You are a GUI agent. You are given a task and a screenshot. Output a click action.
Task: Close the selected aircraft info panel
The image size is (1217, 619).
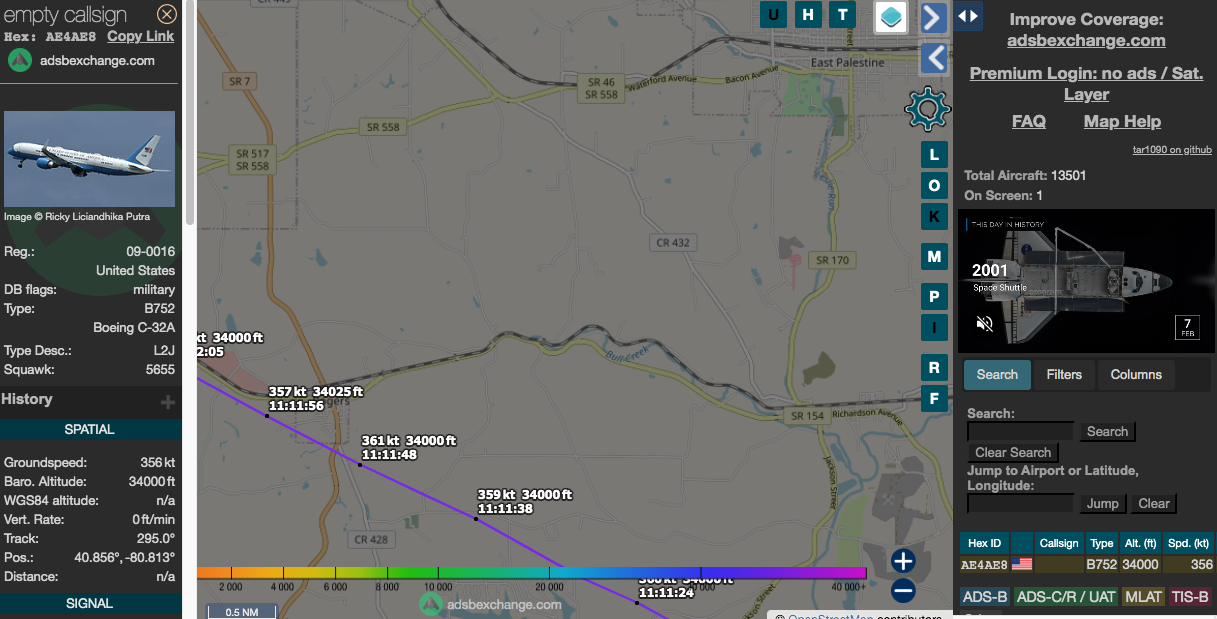click(167, 14)
